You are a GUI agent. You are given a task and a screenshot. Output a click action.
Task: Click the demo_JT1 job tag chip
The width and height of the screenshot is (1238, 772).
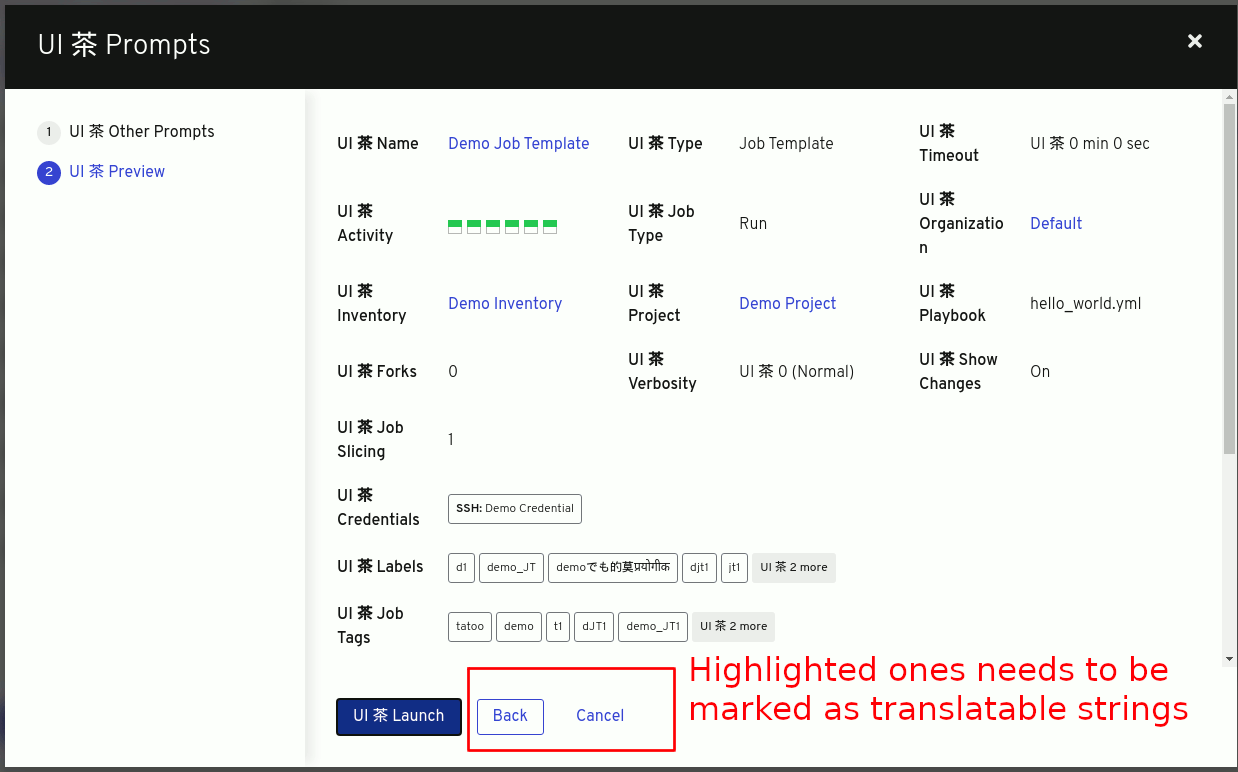tap(653, 626)
